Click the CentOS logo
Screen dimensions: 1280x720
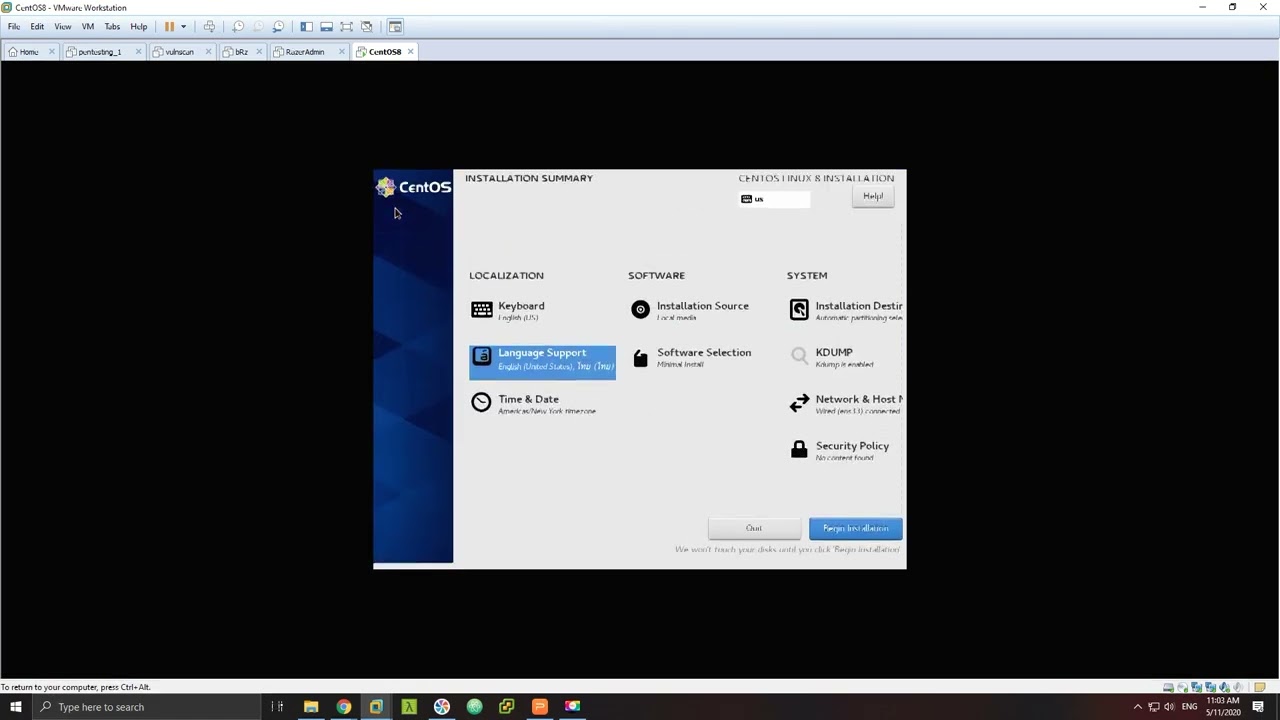pos(413,187)
